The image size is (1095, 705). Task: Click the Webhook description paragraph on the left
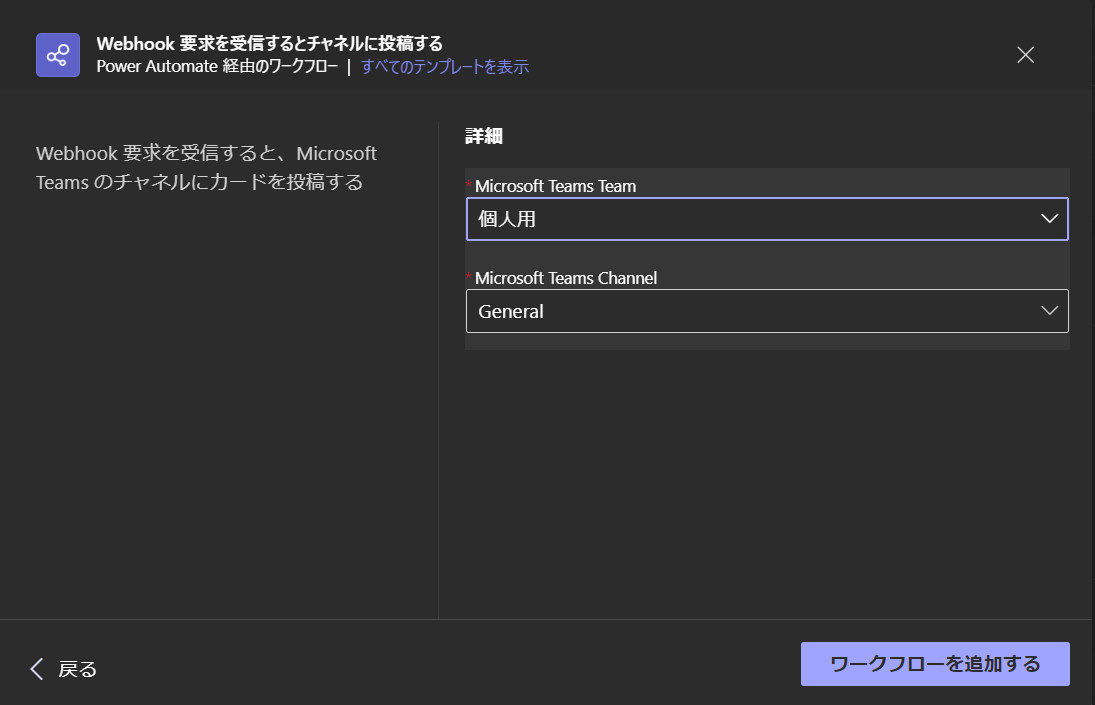click(207, 168)
